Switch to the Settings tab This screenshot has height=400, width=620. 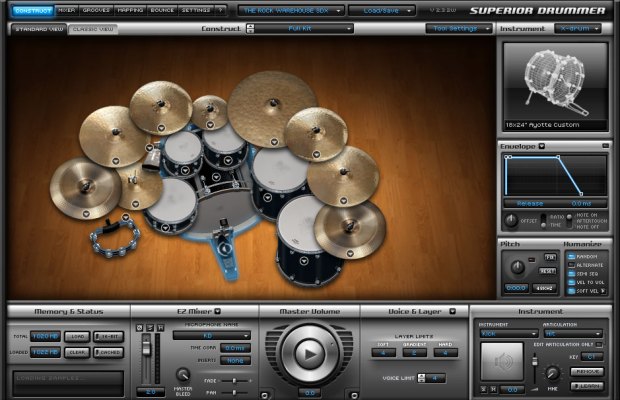tap(196, 10)
